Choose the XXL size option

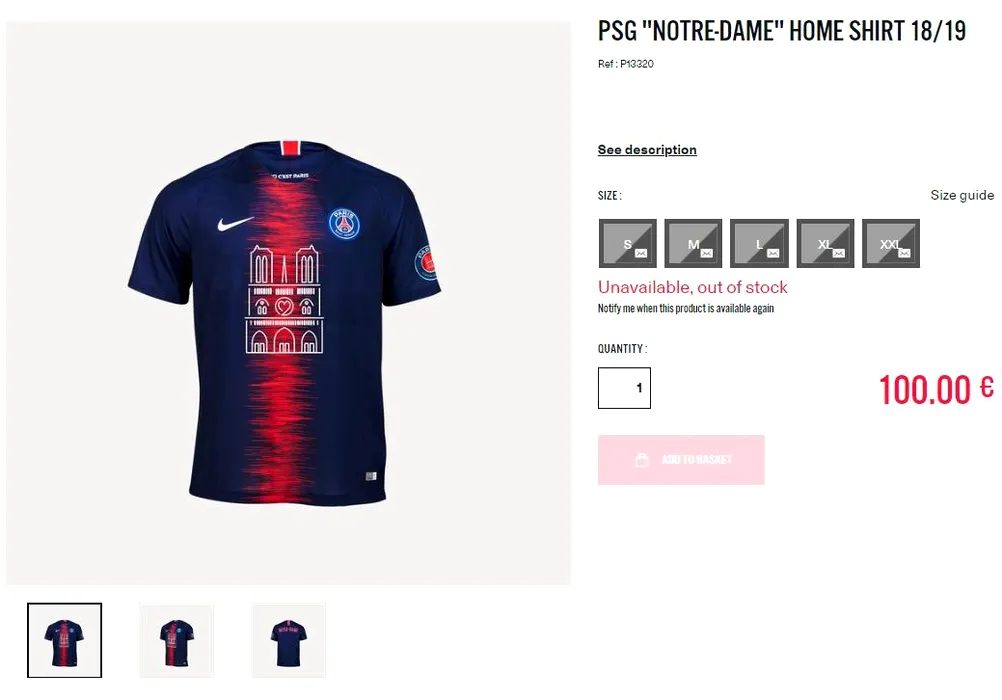tap(891, 244)
